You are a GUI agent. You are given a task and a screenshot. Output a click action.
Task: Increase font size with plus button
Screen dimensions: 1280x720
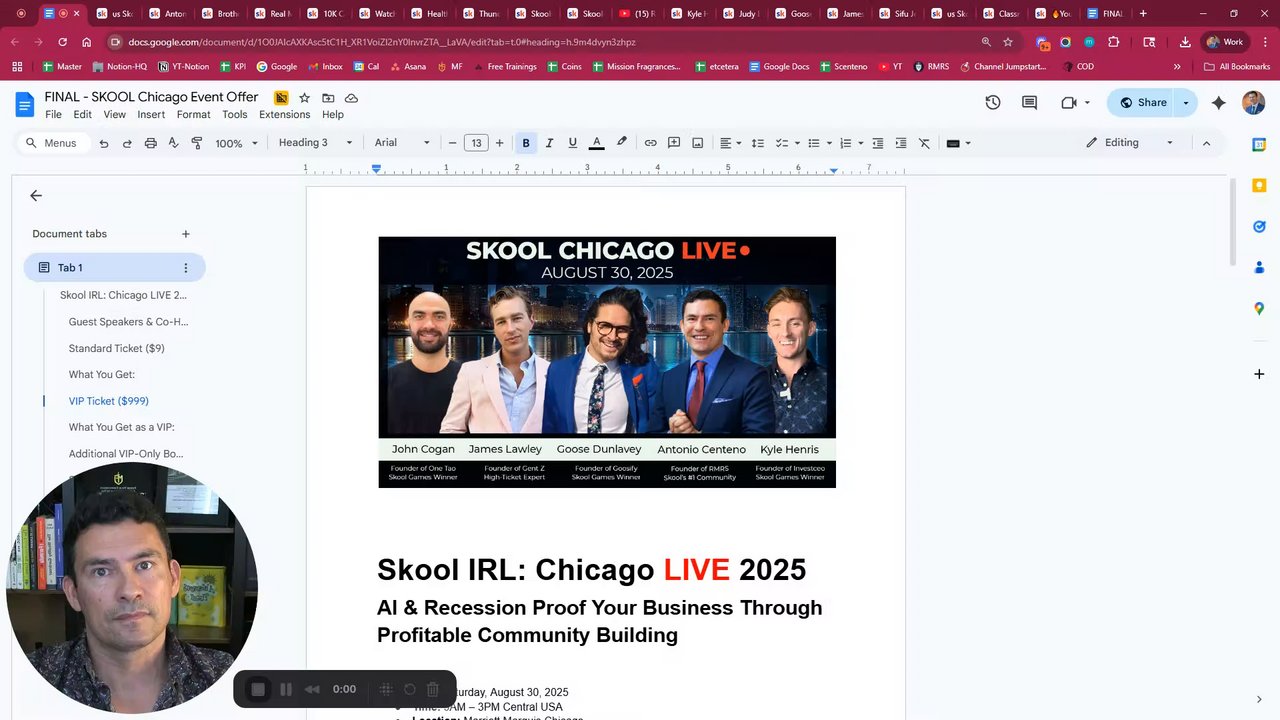point(500,143)
